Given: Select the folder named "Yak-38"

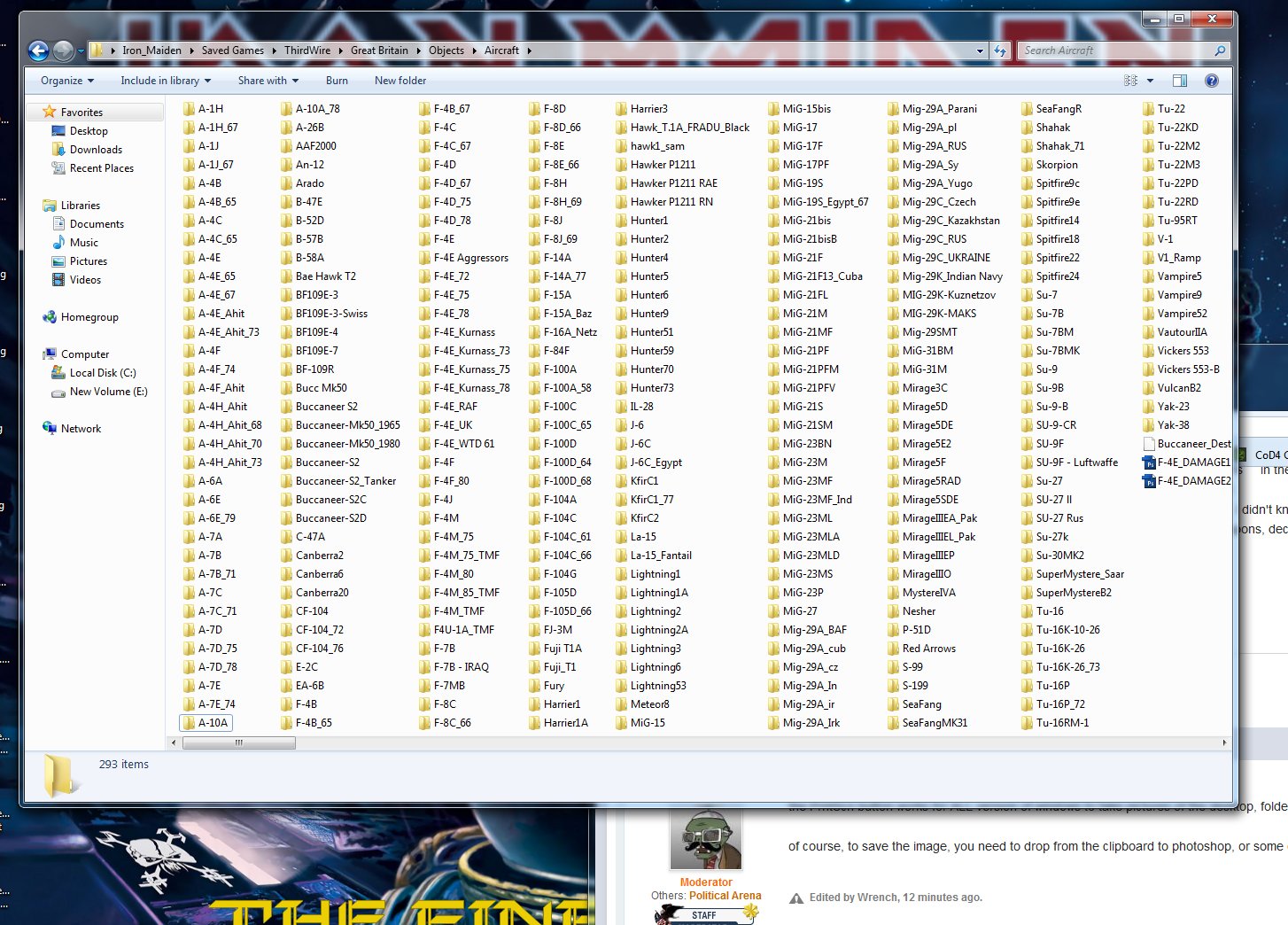Looking at the screenshot, I should (x=1166, y=425).
